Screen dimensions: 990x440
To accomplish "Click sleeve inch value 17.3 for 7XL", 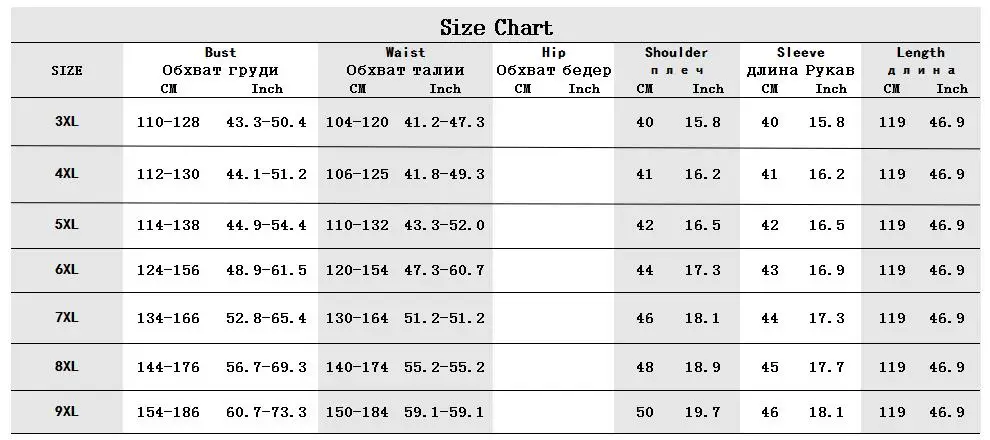I will point(826,318).
